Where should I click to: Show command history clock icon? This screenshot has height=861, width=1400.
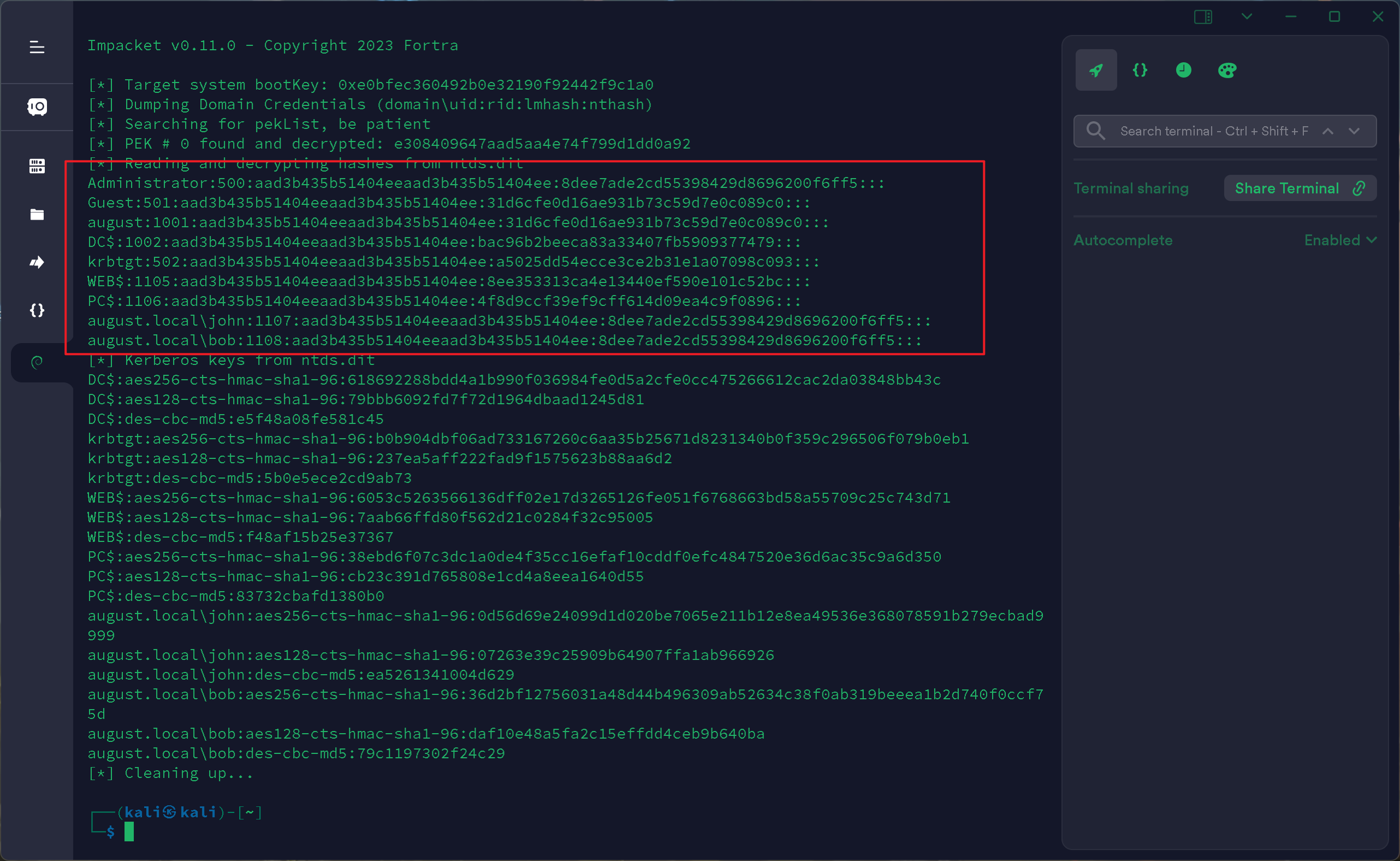(x=1183, y=70)
